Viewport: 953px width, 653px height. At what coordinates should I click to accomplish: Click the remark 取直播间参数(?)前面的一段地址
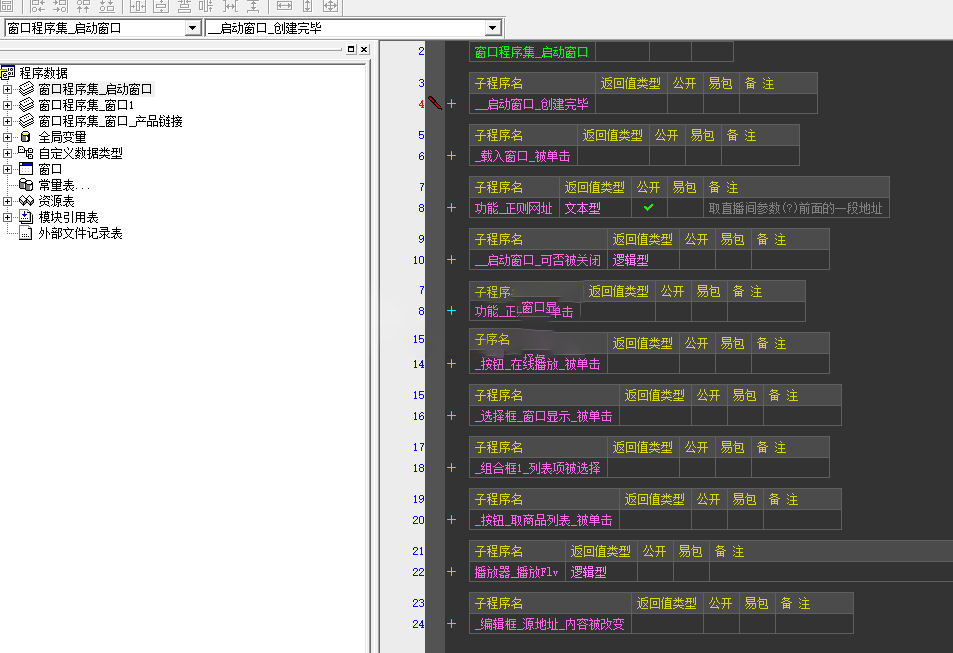[x=796, y=208]
